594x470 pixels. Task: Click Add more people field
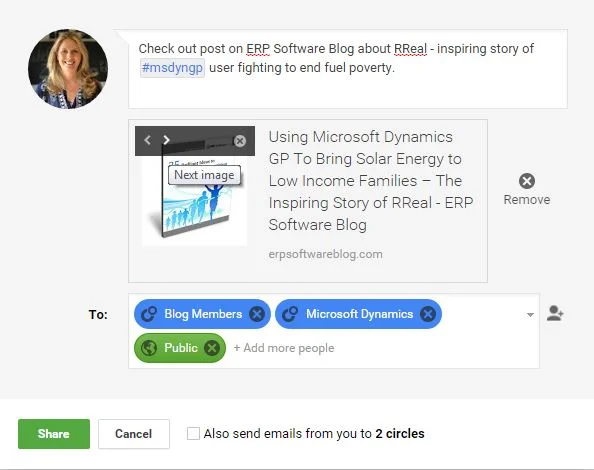[284, 348]
